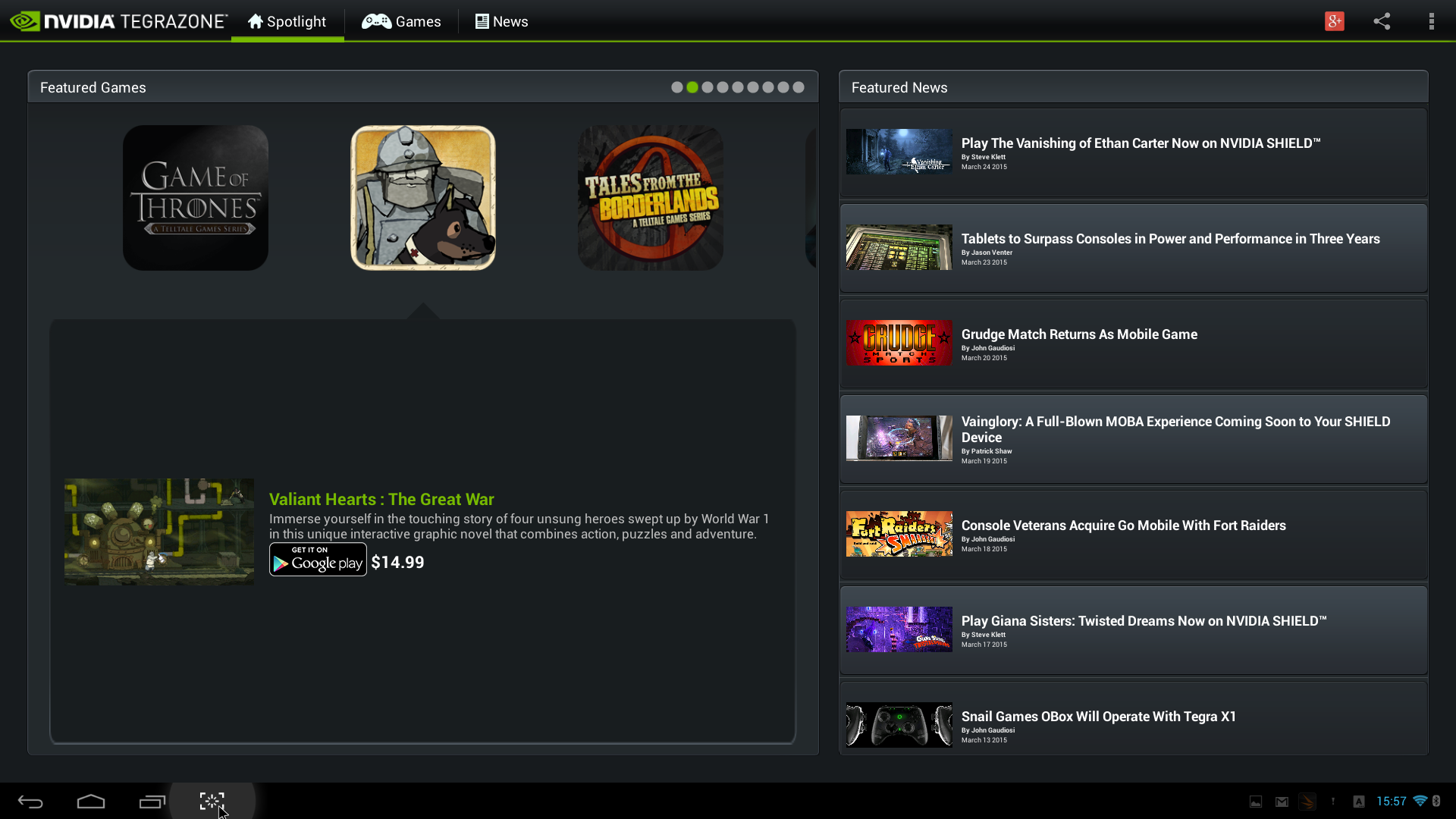Screen dimensions: 1456x819
Task: Open the overflow menu (three dots)
Action: pos(1432,21)
